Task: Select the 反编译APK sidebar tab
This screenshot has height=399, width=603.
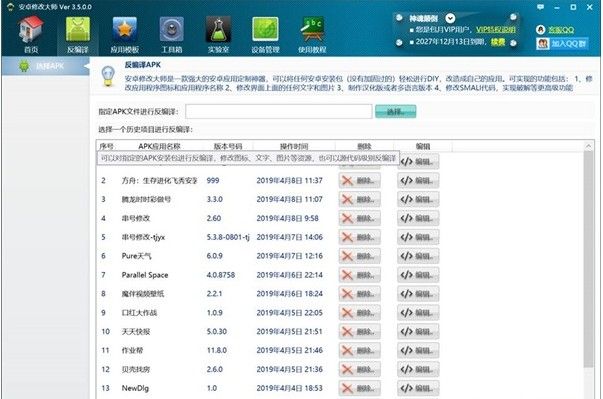Action: point(45,66)
